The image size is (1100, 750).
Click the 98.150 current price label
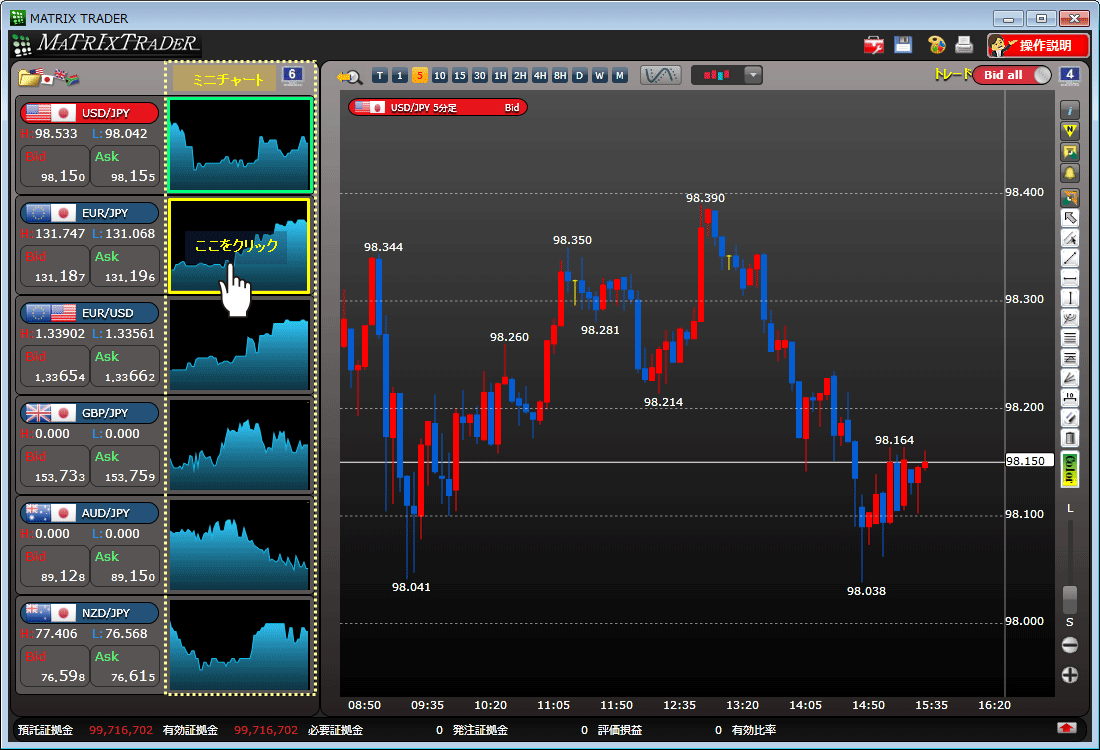tap(1028, 461)
